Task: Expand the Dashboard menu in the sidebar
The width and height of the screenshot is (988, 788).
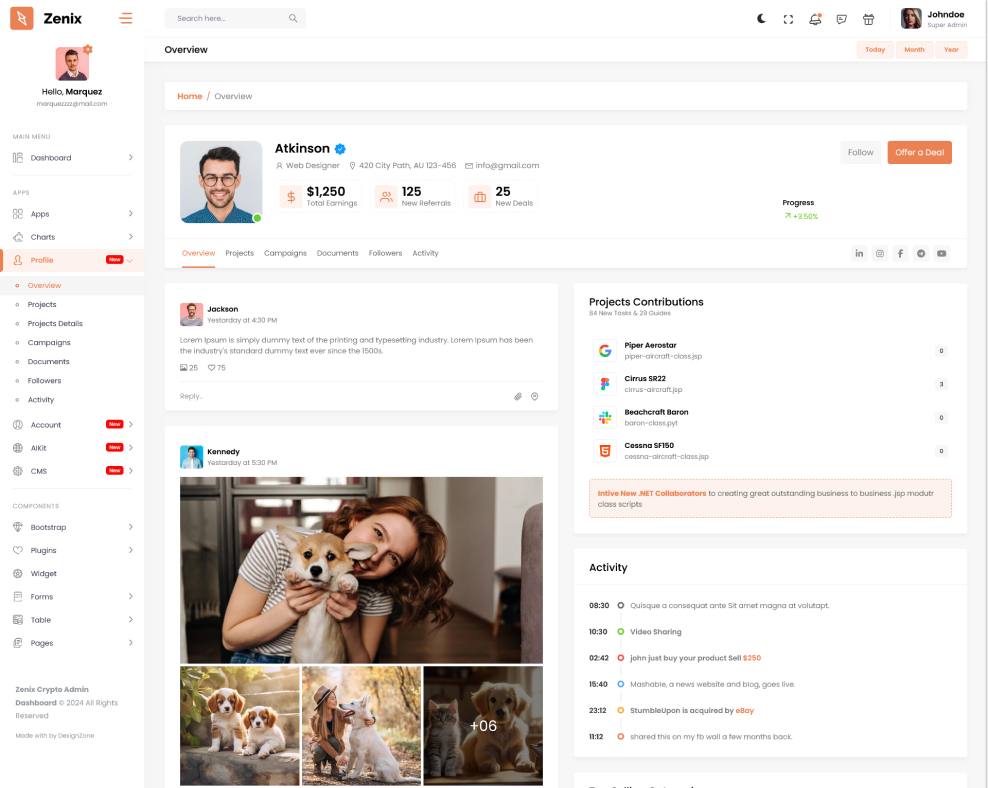Action: (72, 158)
